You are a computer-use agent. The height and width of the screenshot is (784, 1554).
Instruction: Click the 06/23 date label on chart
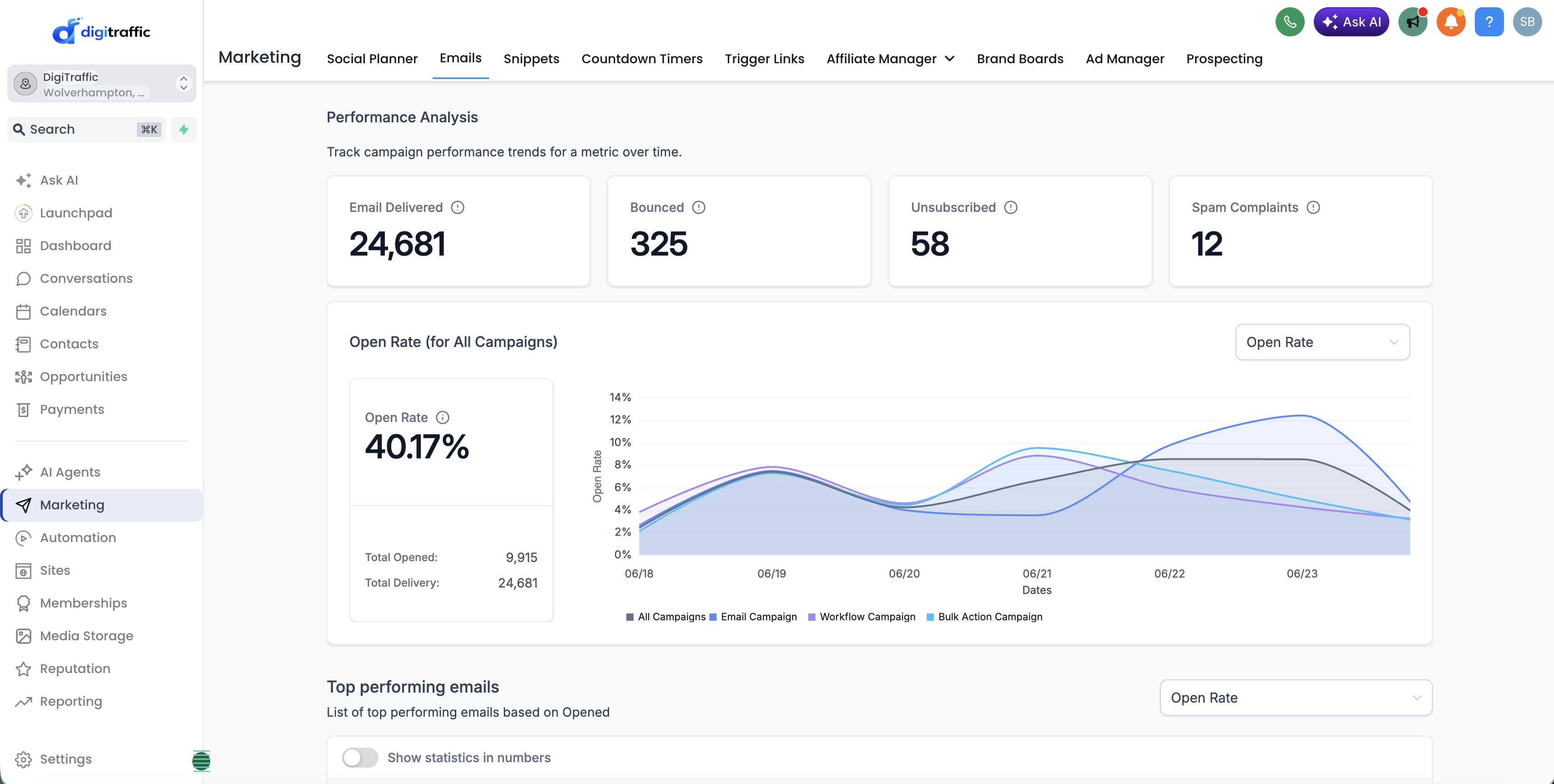tap(1302, 573)
